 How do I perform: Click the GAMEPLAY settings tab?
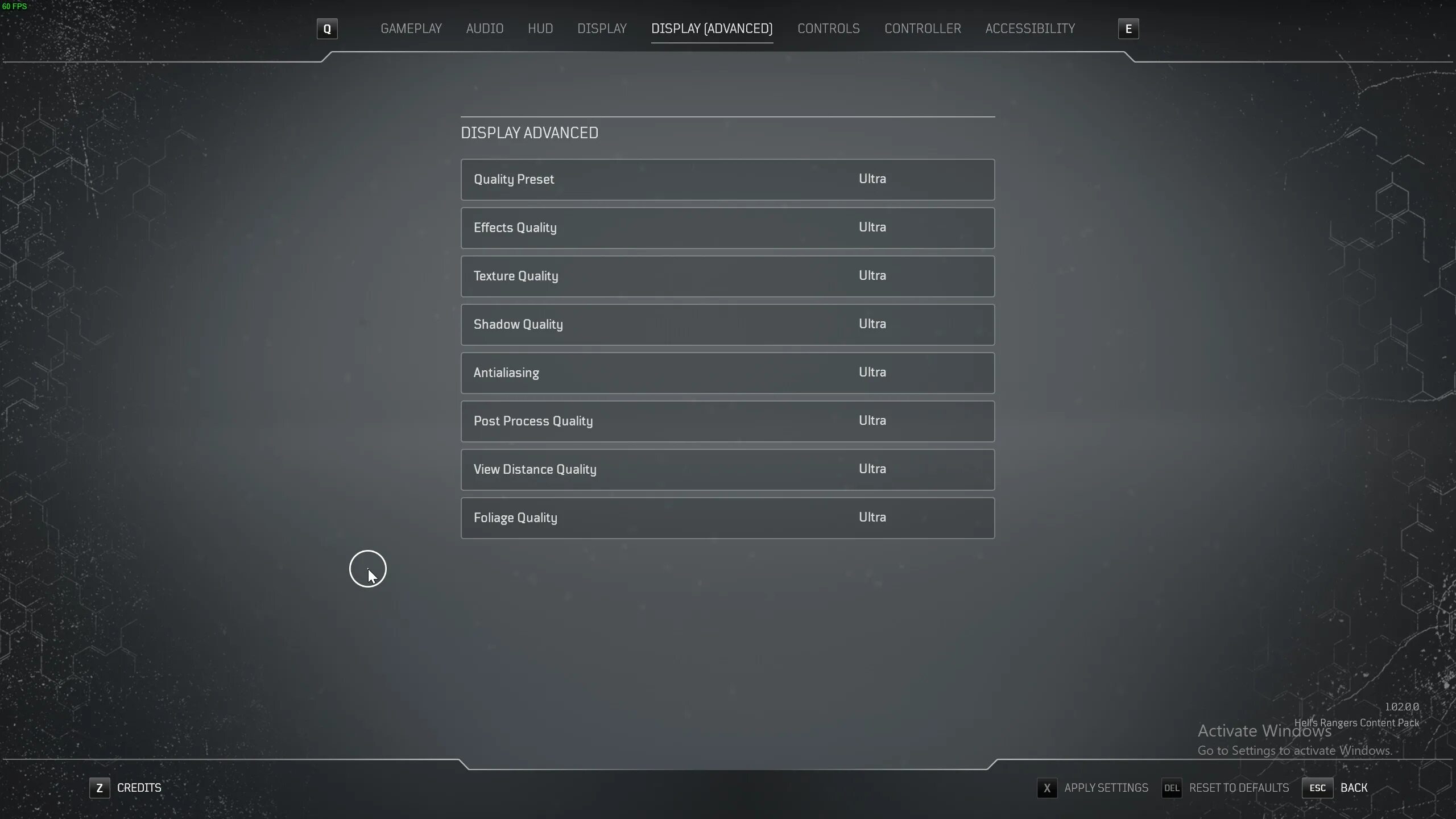coord(411,28)
